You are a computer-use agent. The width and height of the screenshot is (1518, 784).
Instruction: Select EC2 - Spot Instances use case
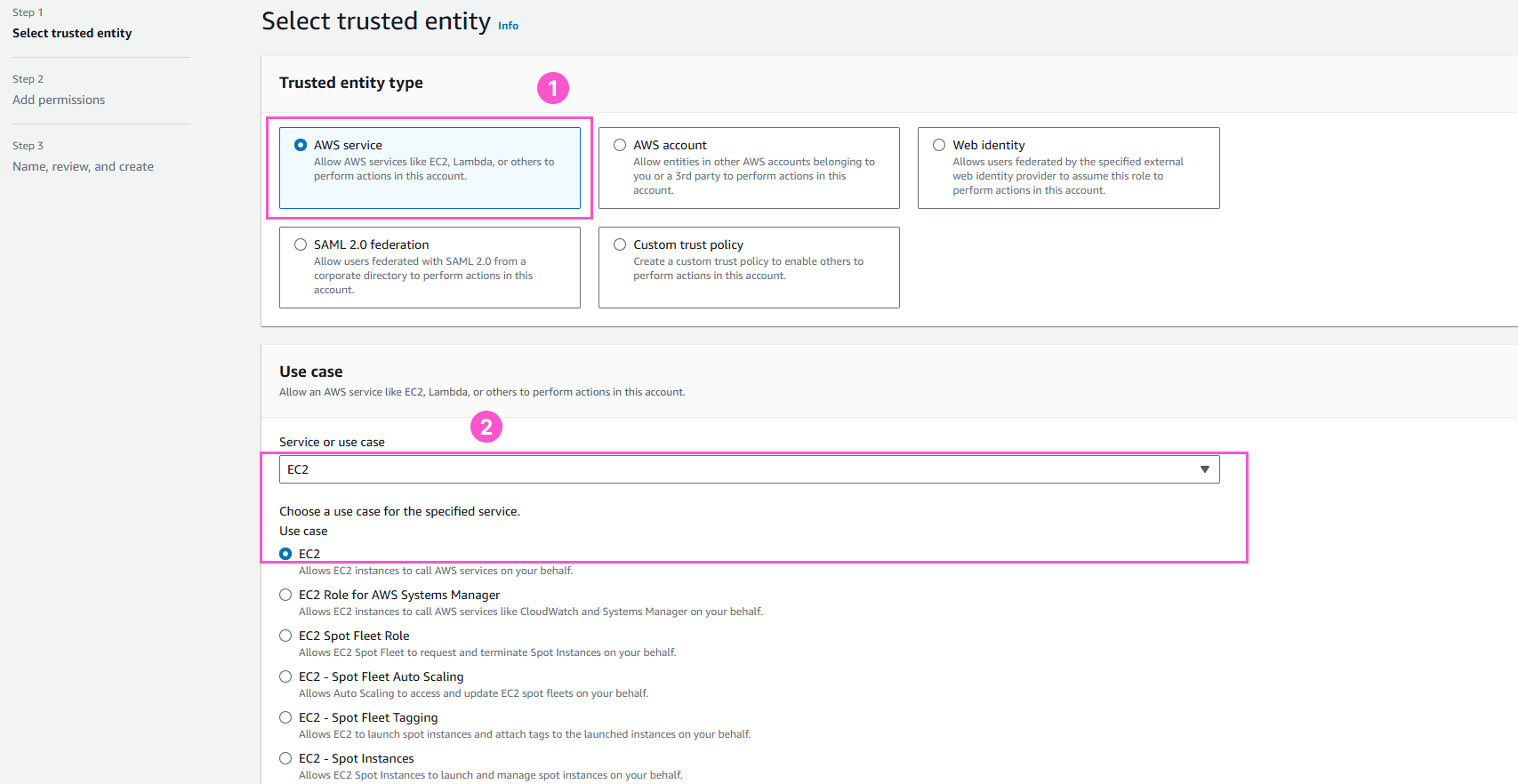pos(285,758)
